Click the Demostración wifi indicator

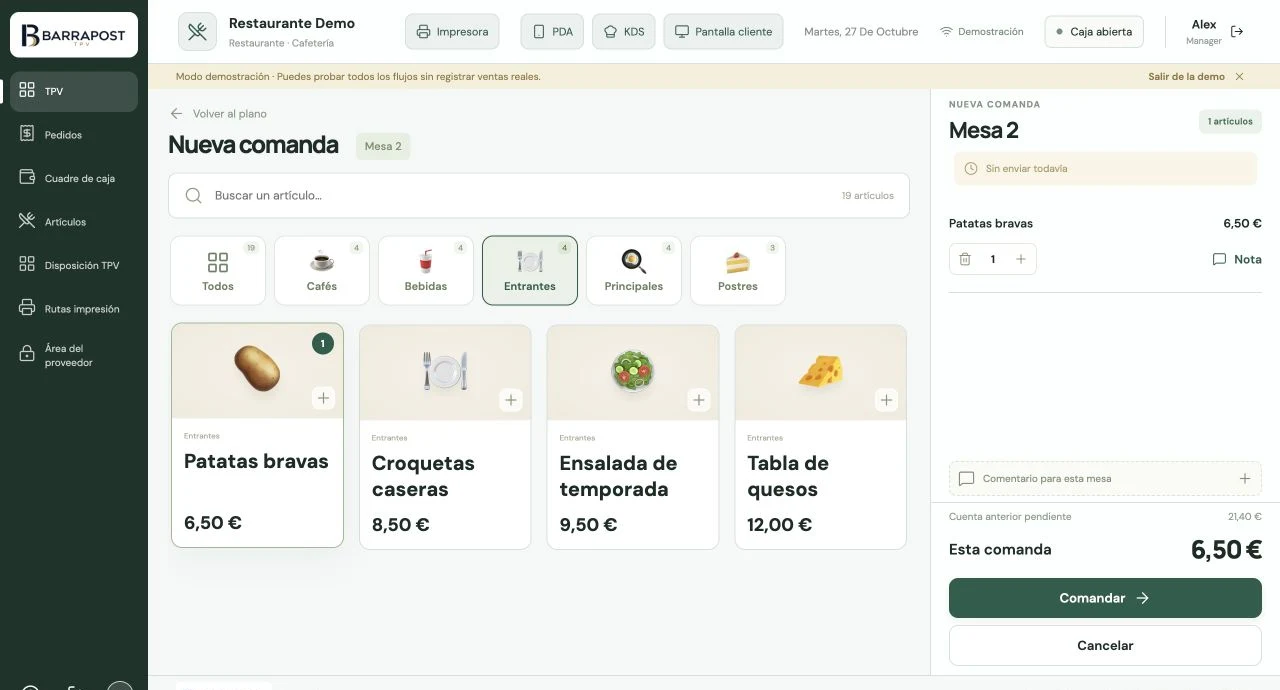(x=981, y=32)
